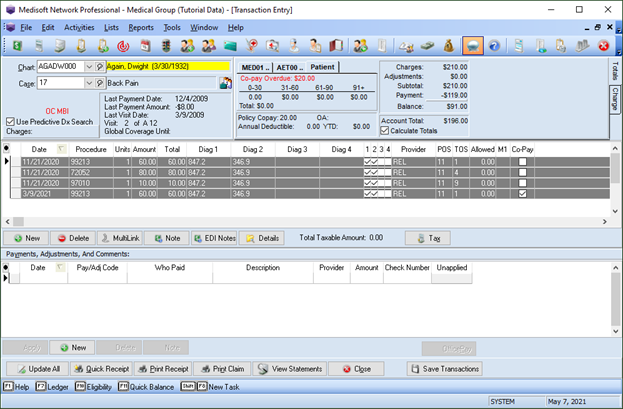623x409 pixels.
Task: Click the red spiral swirl toolbar icon
Action: pos(124,46)
